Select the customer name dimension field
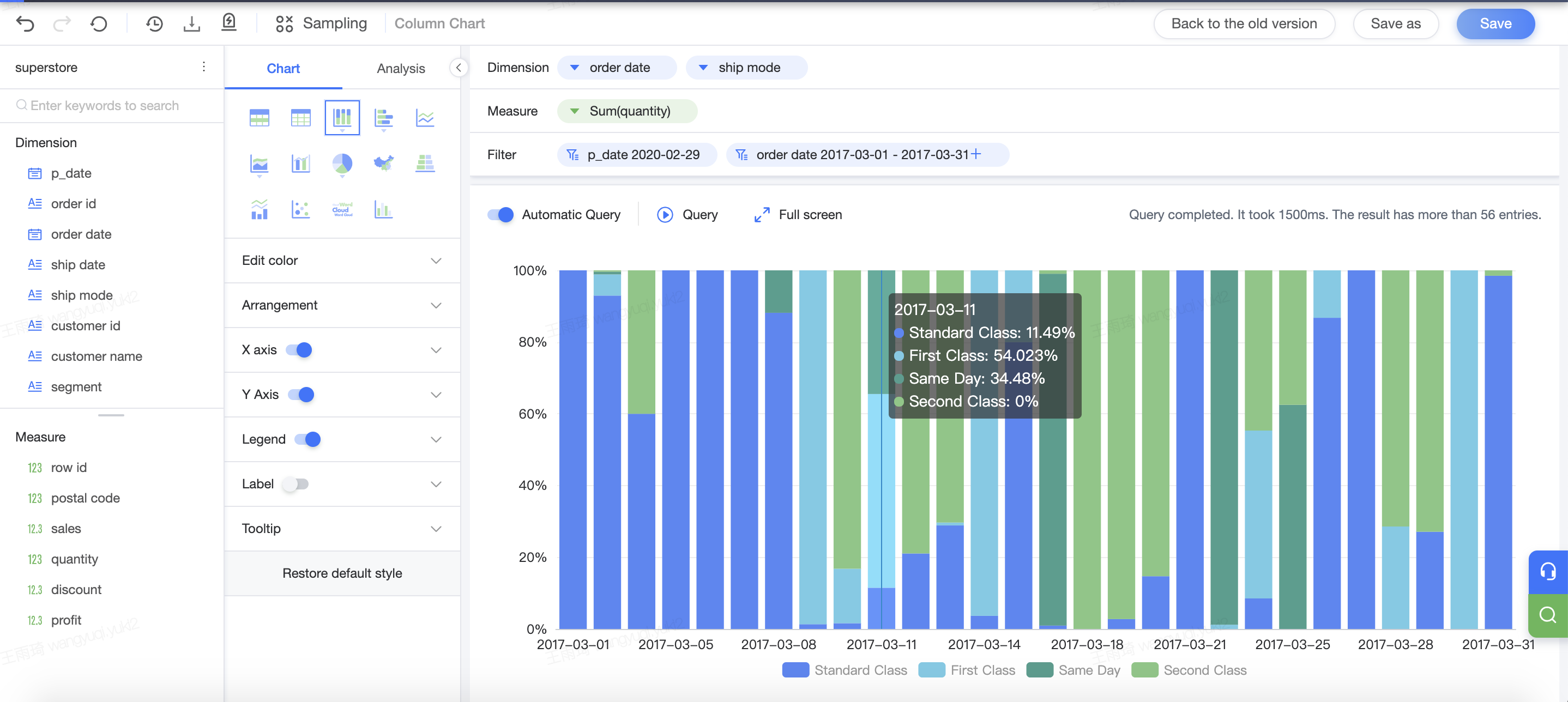The image size is (1568, 702). pos(96,356)
